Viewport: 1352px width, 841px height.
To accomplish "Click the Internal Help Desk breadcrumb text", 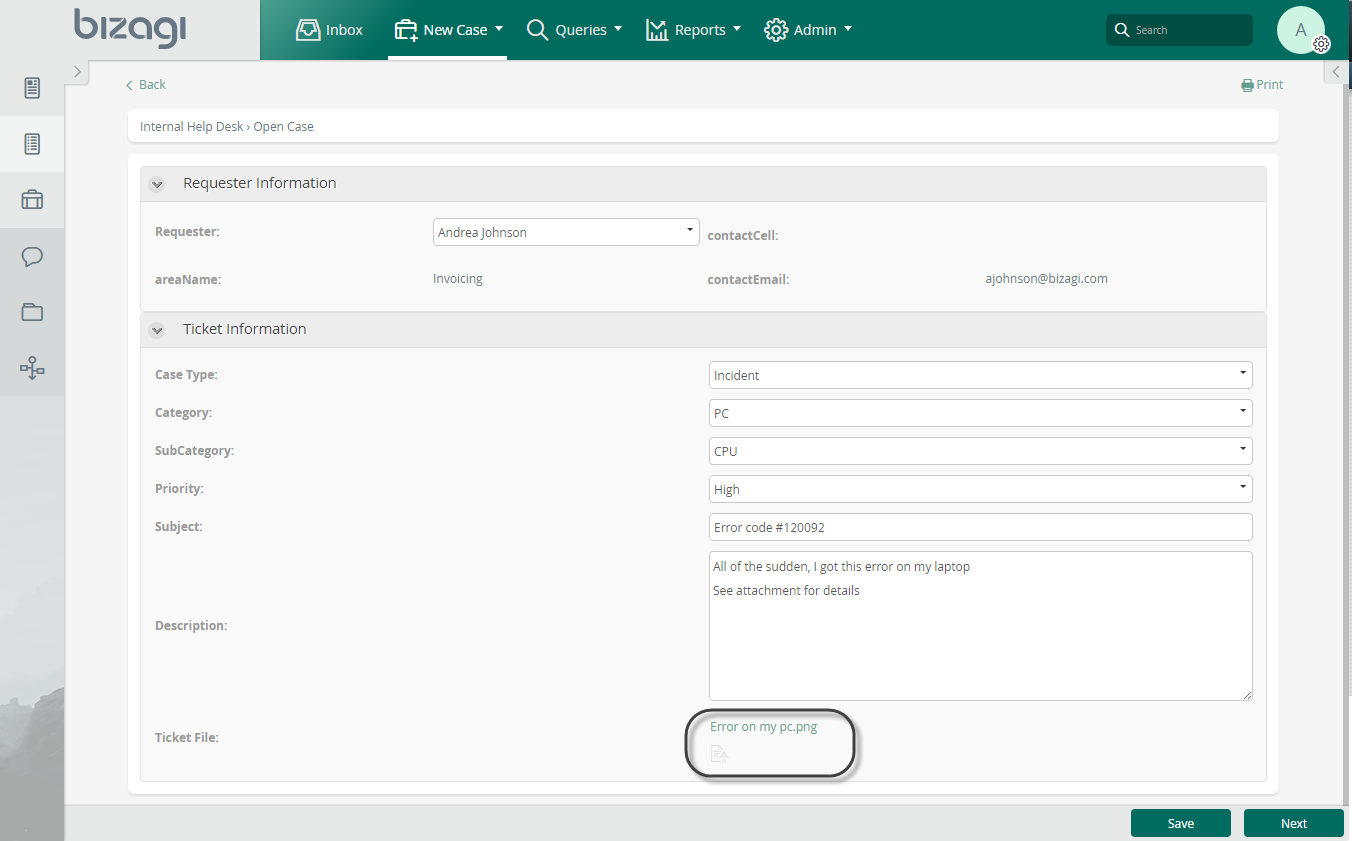I will coord(192,127).
